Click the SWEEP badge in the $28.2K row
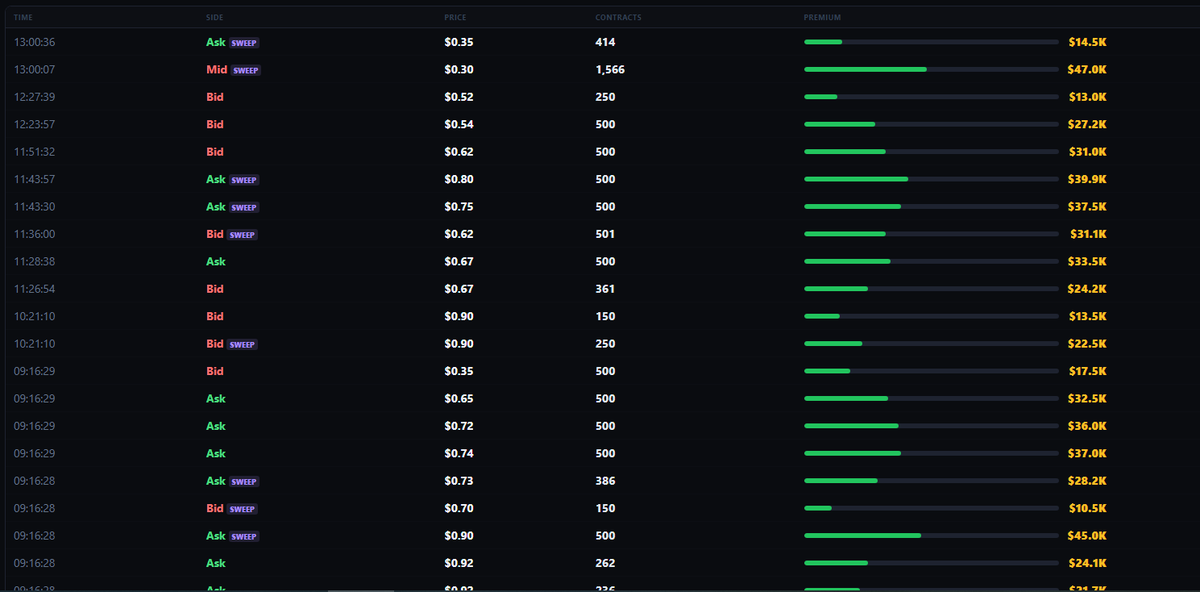The width and height of the screenshot is (1200, 592). 245,481
